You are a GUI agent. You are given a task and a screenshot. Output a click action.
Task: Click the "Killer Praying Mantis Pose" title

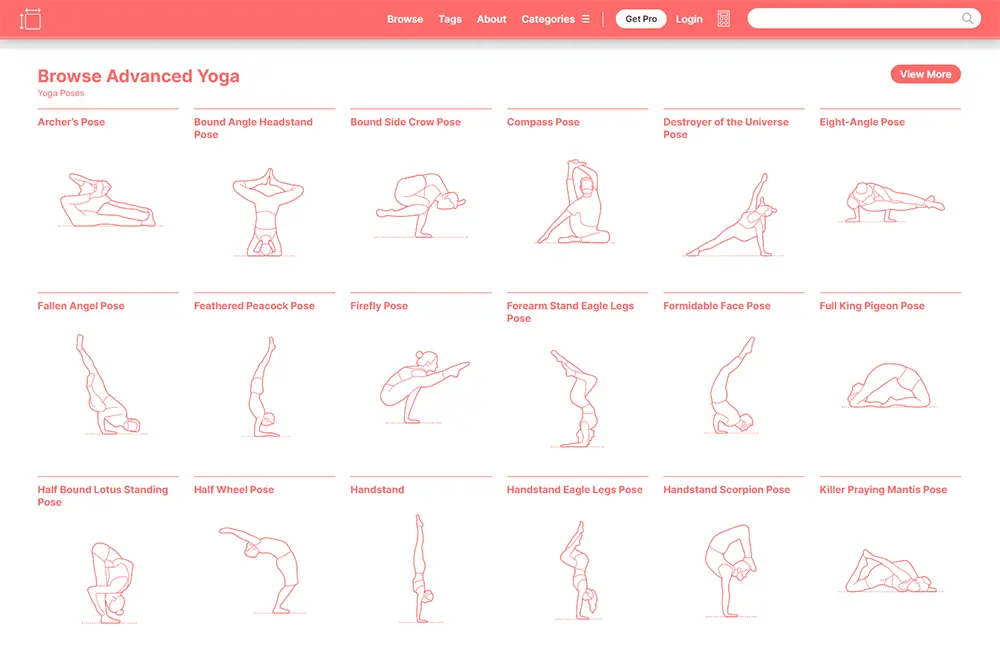point(883,489)
